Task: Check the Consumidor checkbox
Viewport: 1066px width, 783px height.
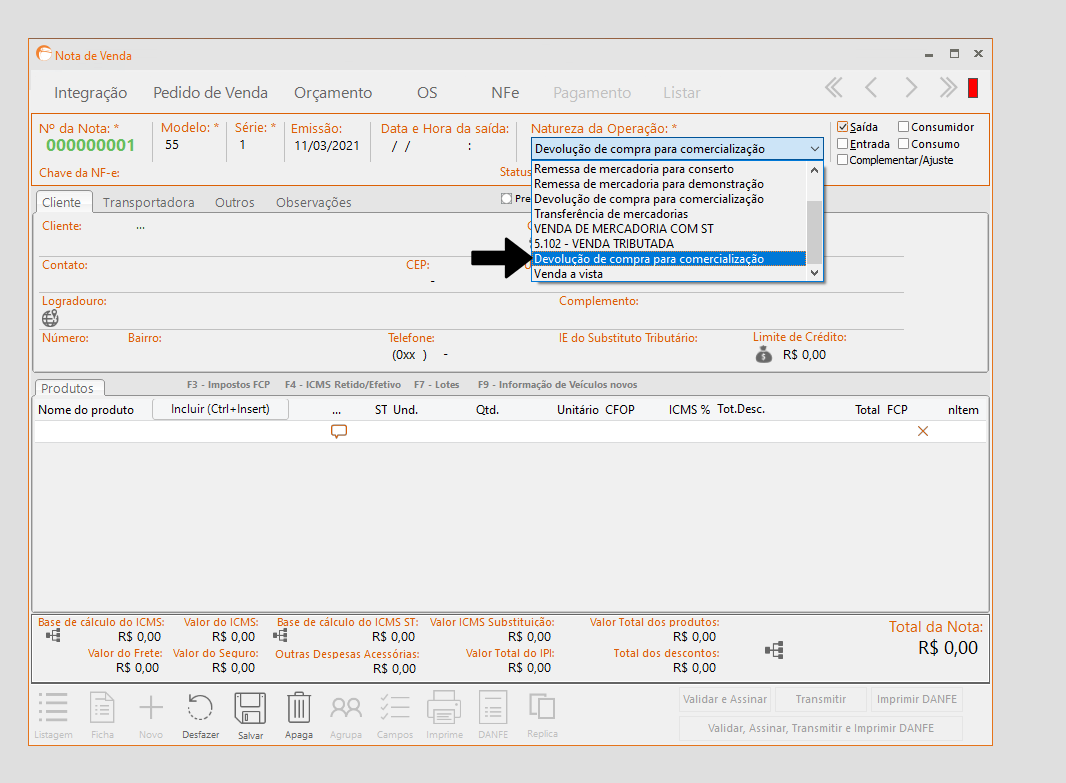Action: tap(904, 126)
